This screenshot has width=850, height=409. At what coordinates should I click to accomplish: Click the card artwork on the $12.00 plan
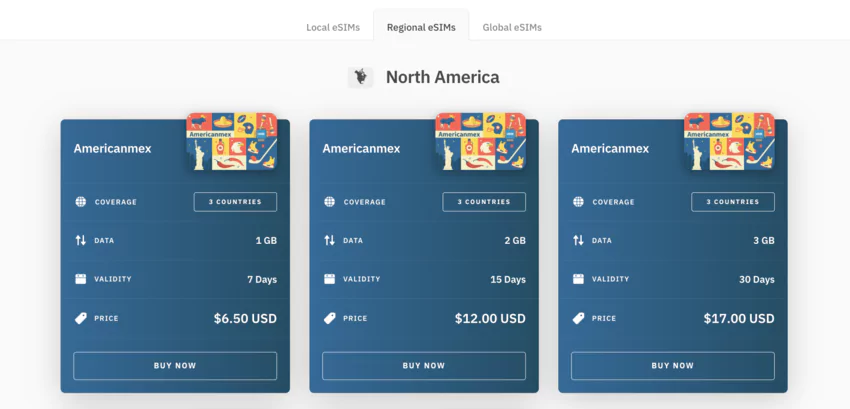[x=480, y=142]
